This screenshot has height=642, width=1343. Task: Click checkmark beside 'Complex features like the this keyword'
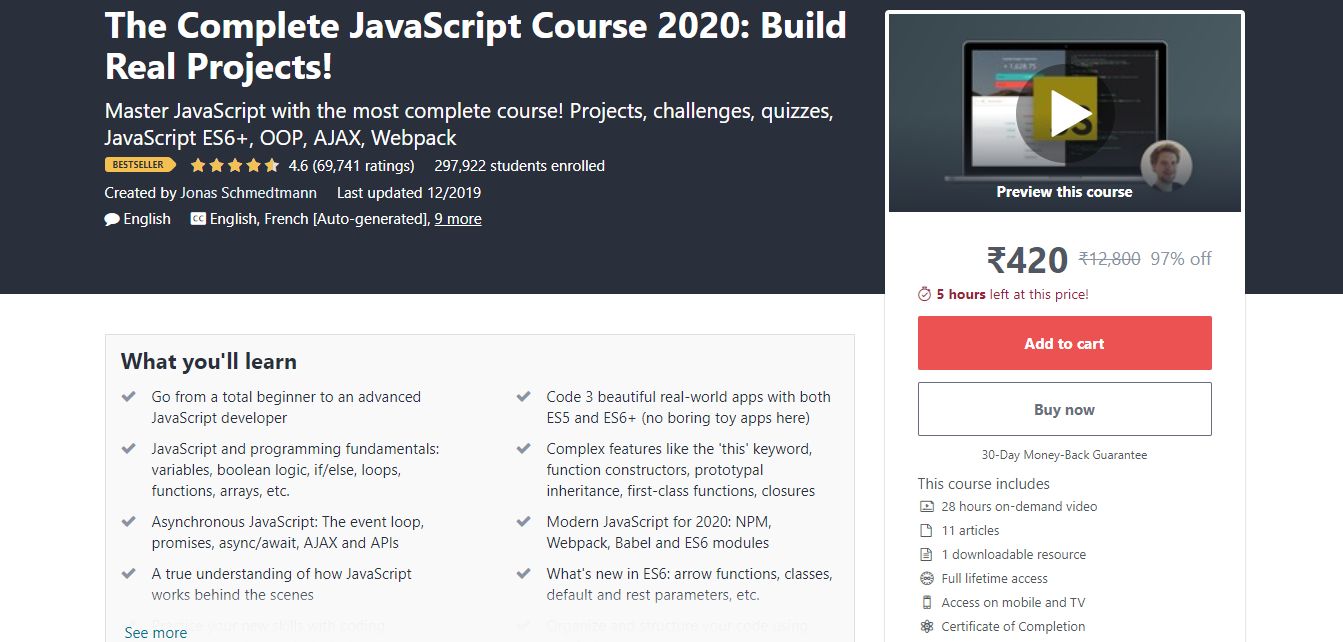point(524,449)
